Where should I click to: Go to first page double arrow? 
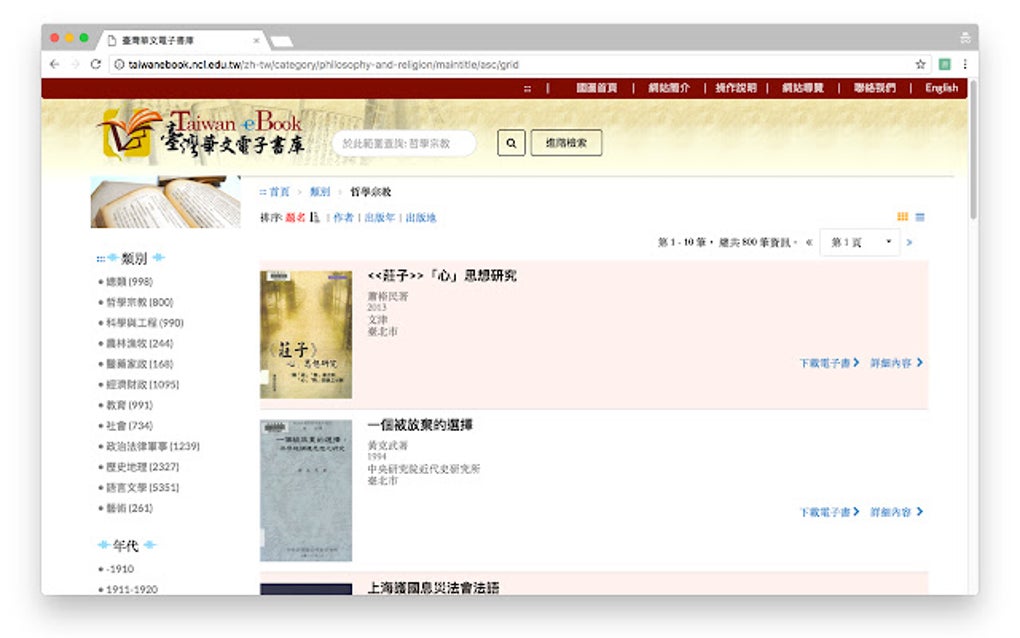809,243
